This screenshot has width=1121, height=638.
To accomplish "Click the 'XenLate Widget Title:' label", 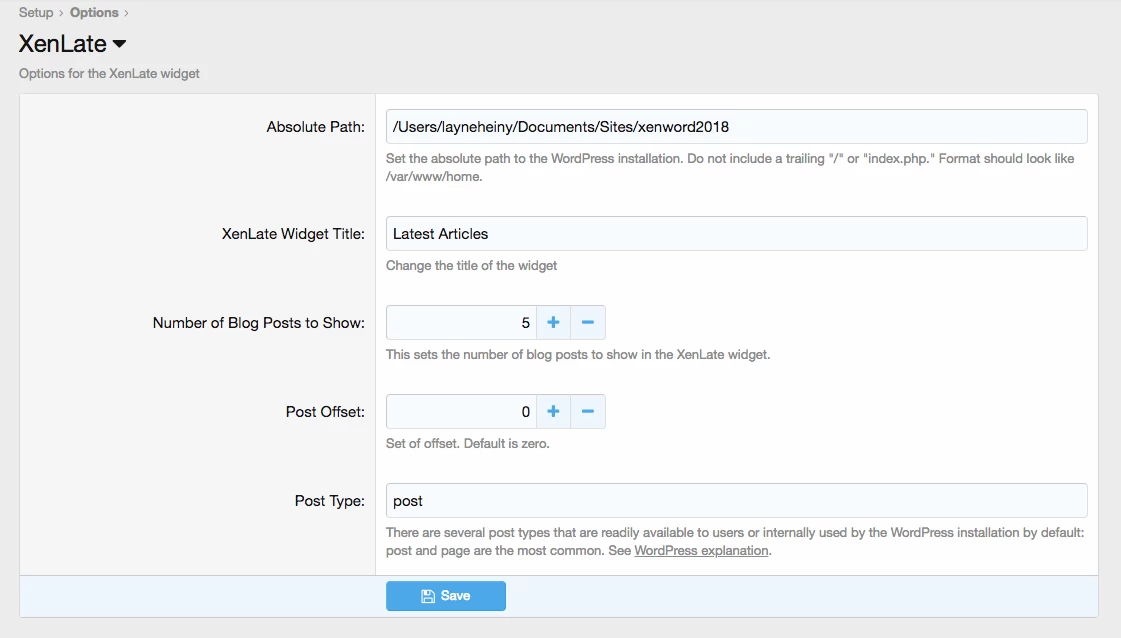I will [x=293, y=234].
